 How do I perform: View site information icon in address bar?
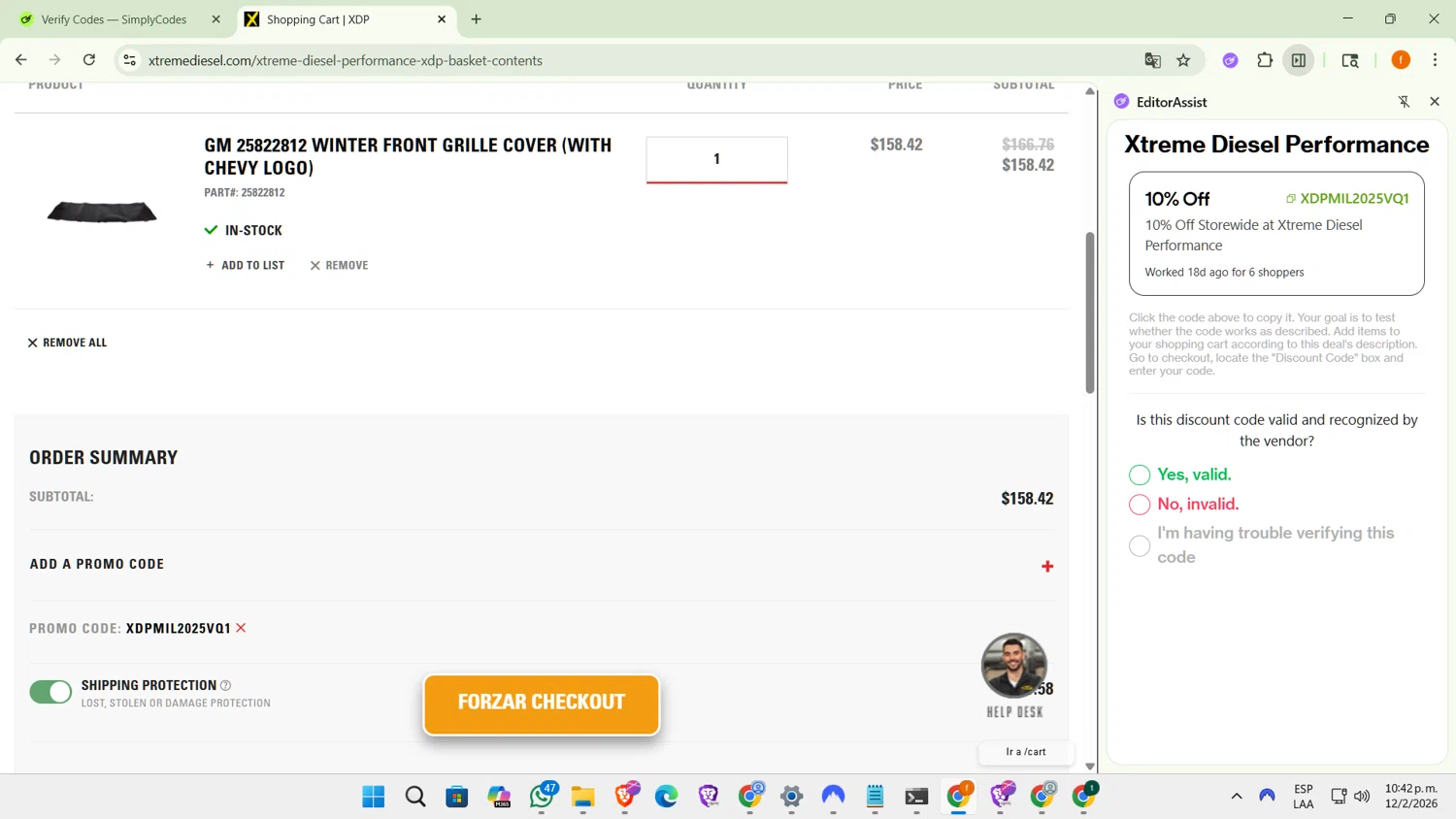pyautogui.click(x=129, y=60)
